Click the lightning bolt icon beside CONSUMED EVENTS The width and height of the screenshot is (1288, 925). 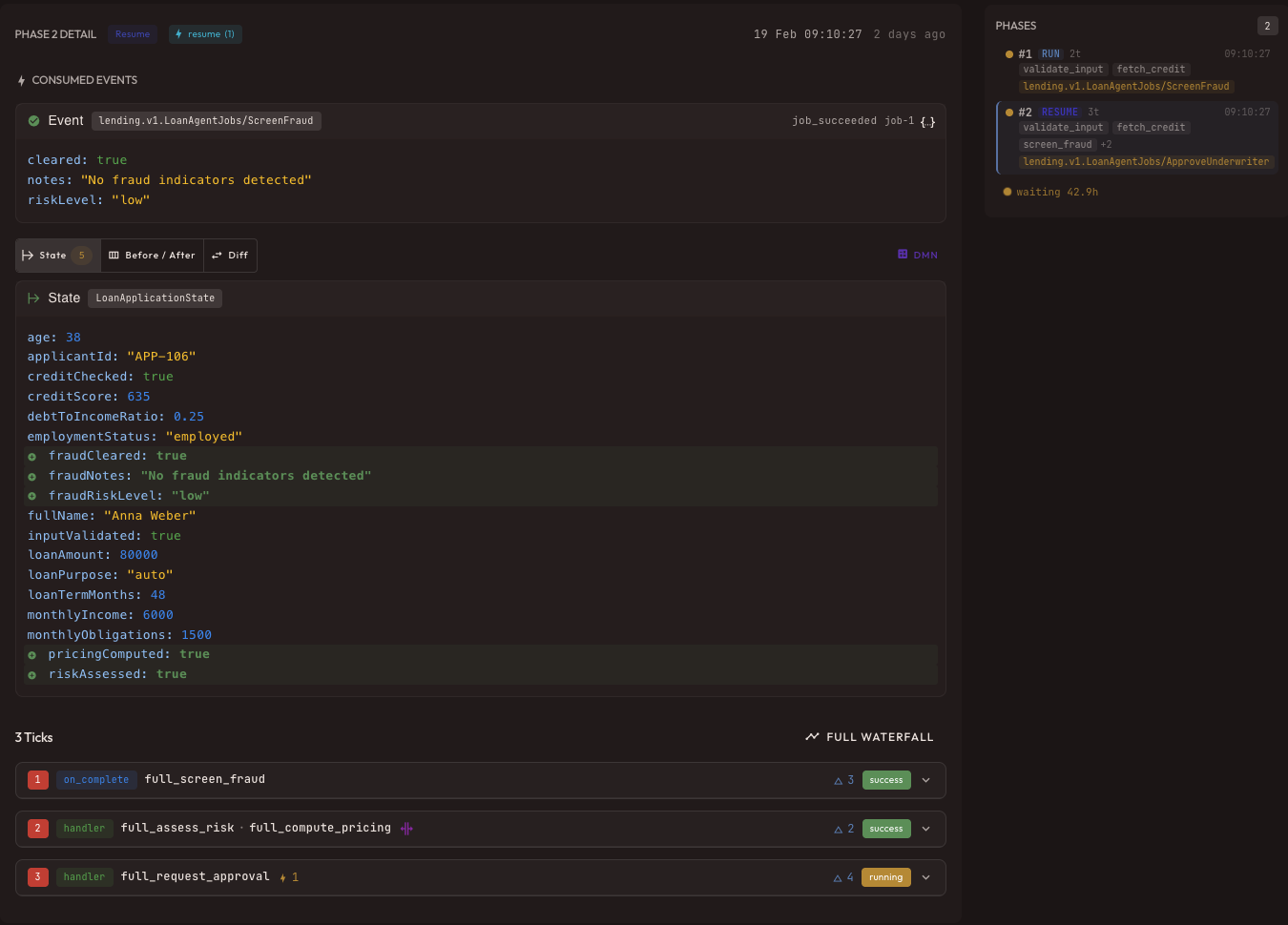coord(20,79)
